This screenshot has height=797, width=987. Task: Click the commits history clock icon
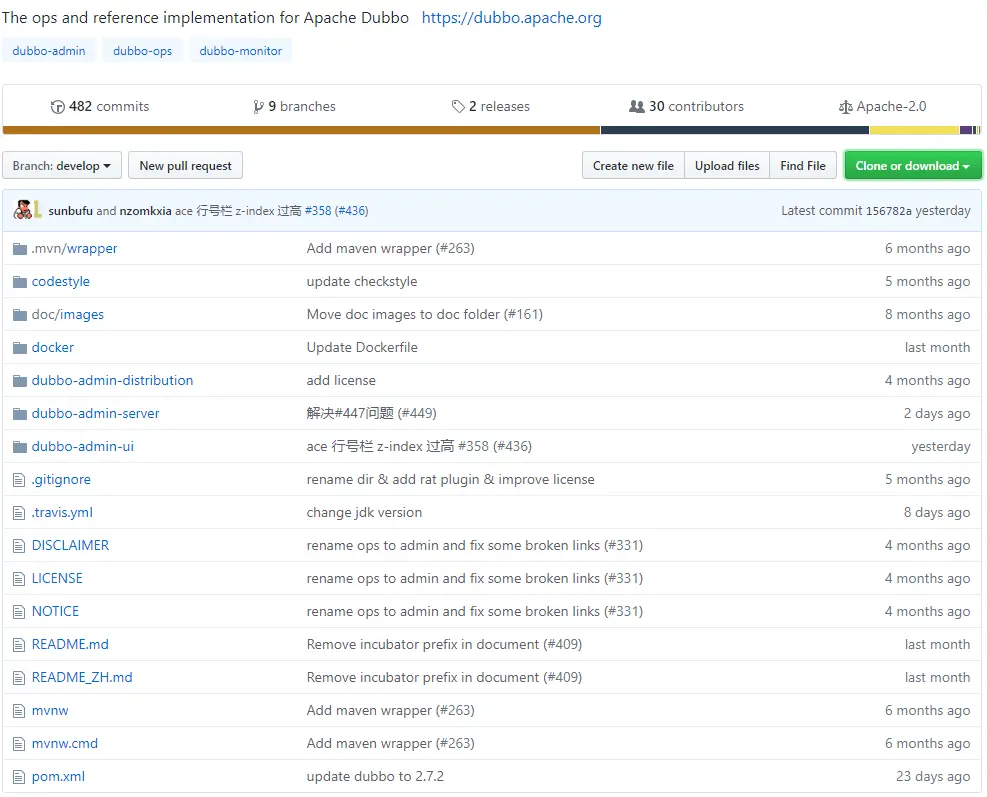[x=57, y=107]
